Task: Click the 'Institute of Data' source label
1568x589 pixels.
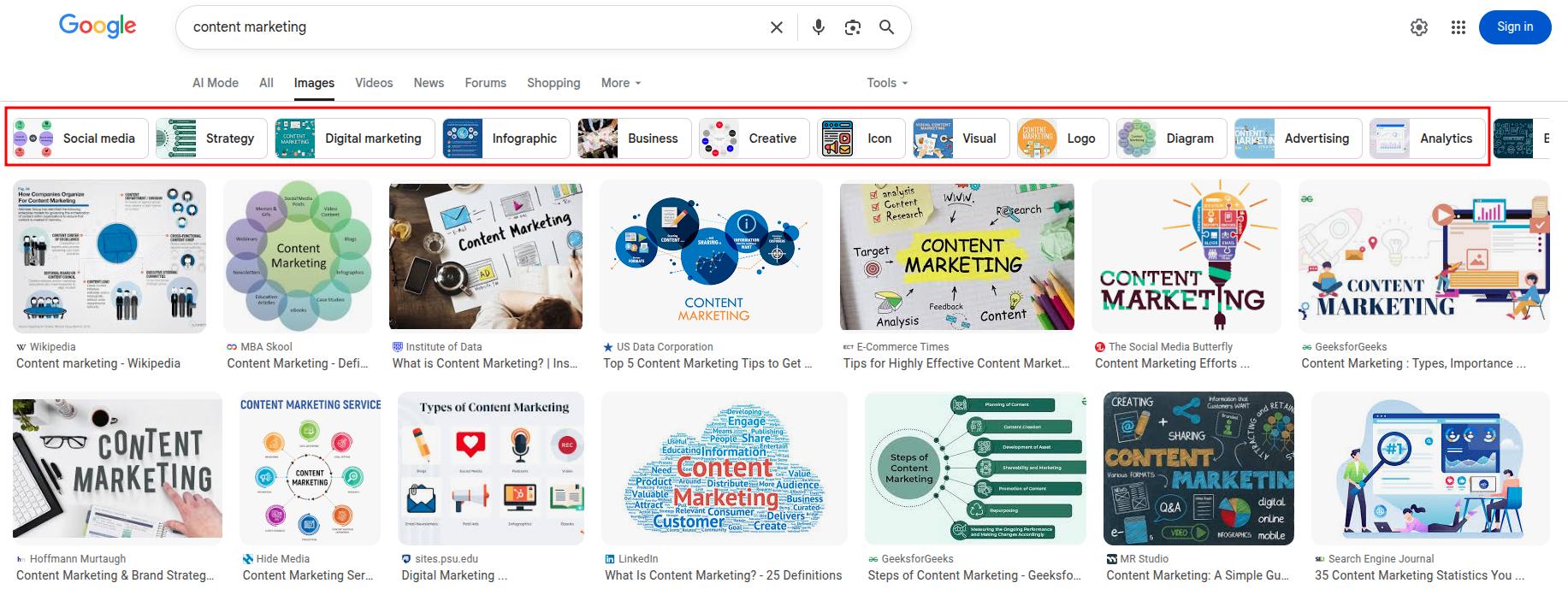Action: (x=444, y=347)
